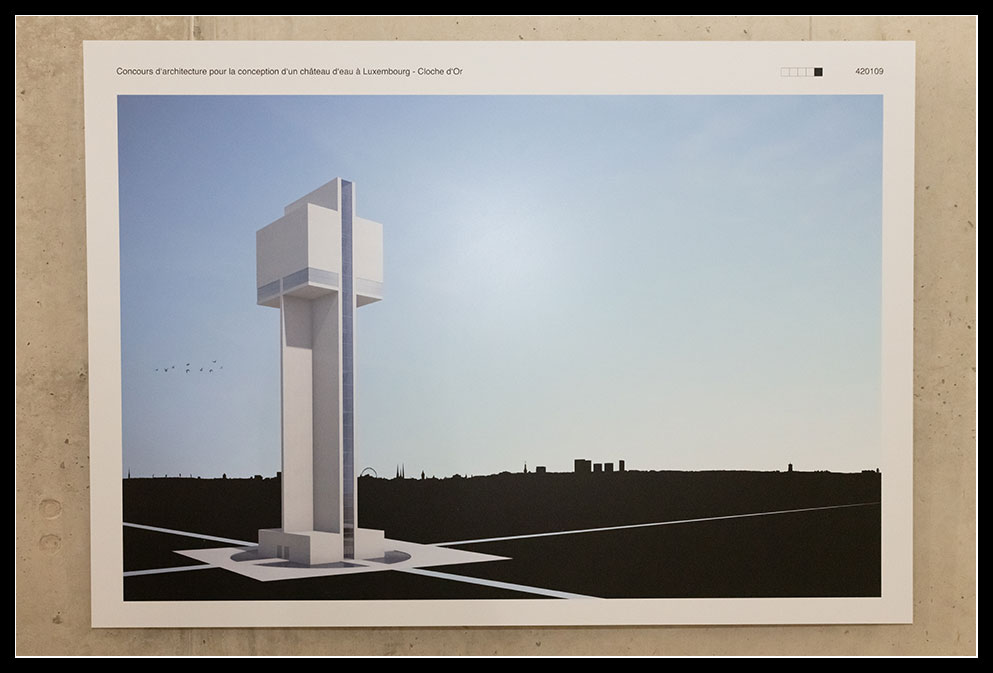
Task: Click the white water tower rendering
Action: click(320, 372)
